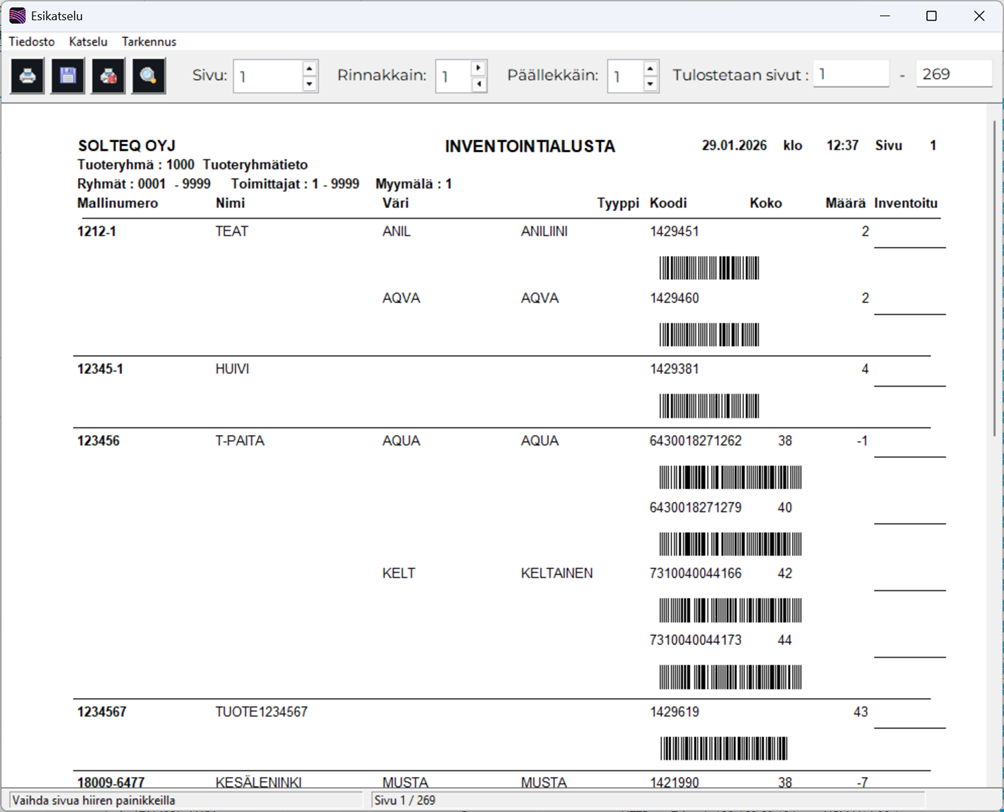Open the Tarkennus menu
This screenshot has height=812, width=1004.
[149, 42]
